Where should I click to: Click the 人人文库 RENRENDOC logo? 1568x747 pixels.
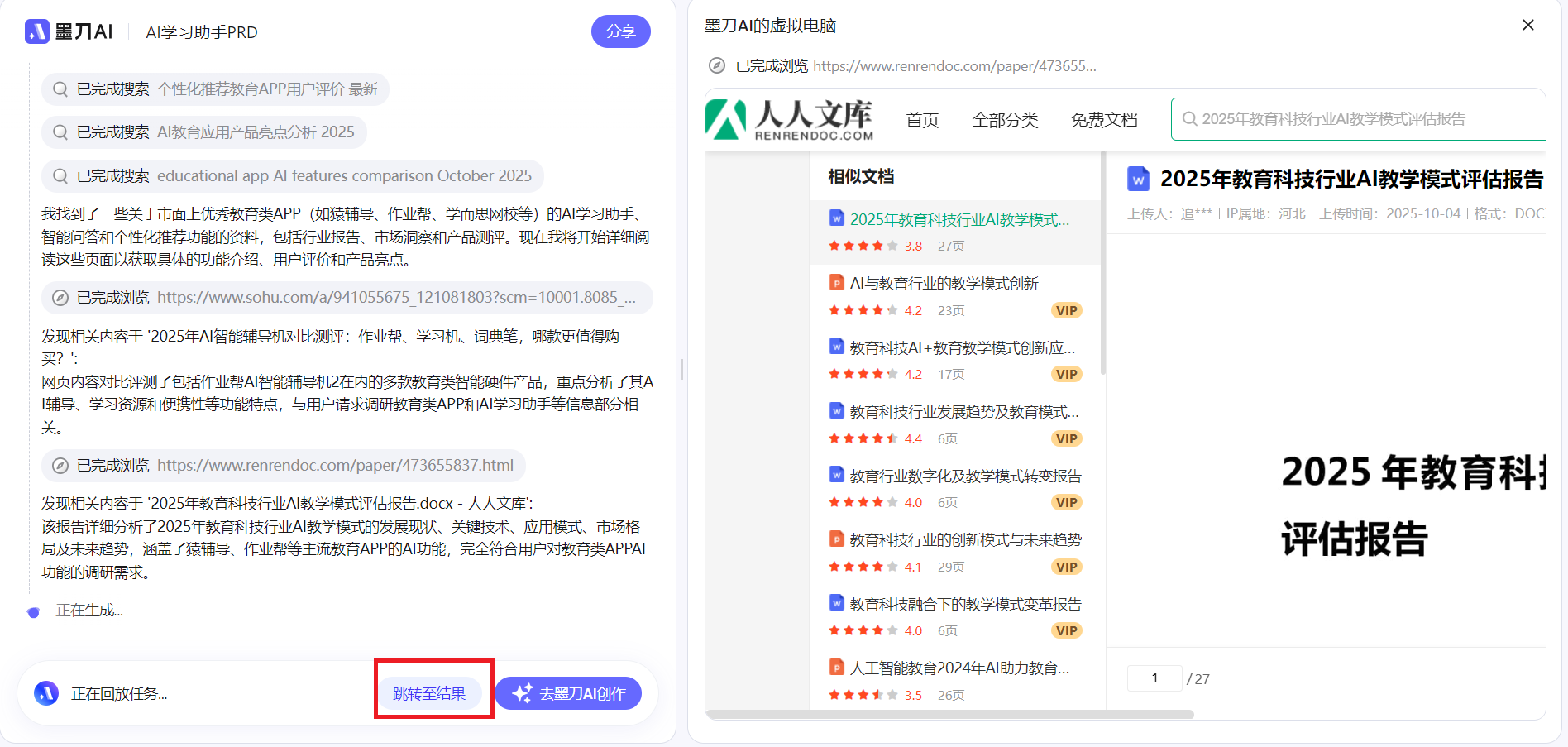[790, 120]
